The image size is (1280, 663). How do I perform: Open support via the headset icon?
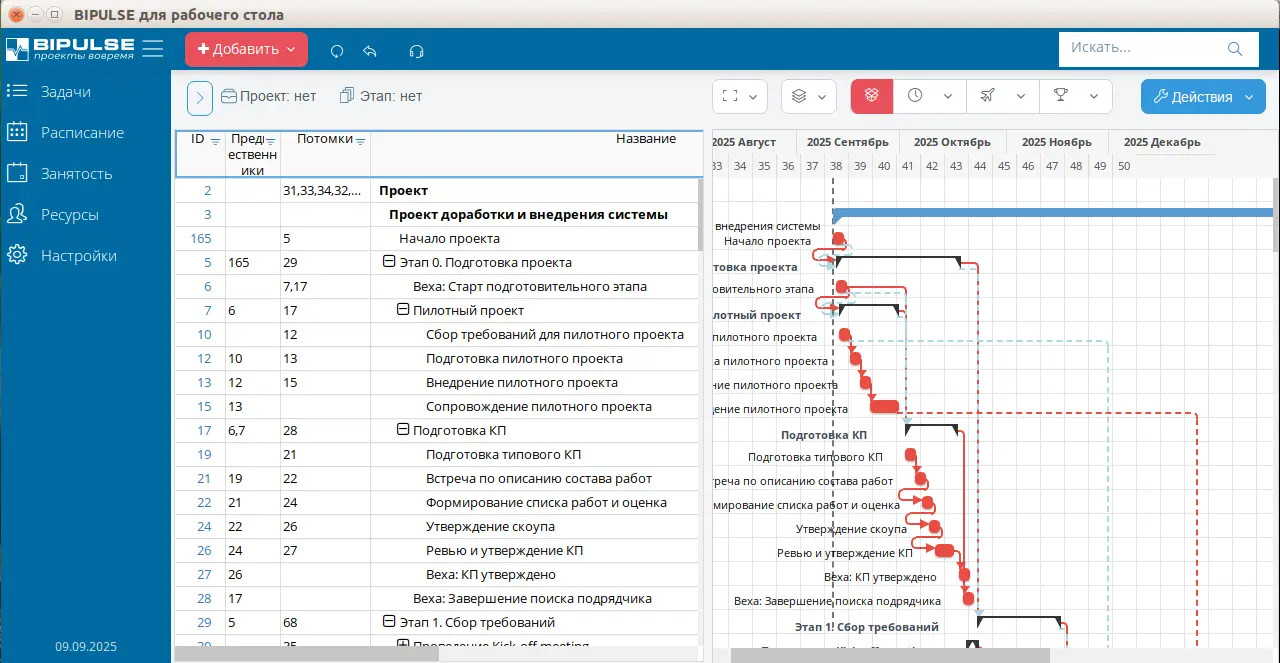417,50
